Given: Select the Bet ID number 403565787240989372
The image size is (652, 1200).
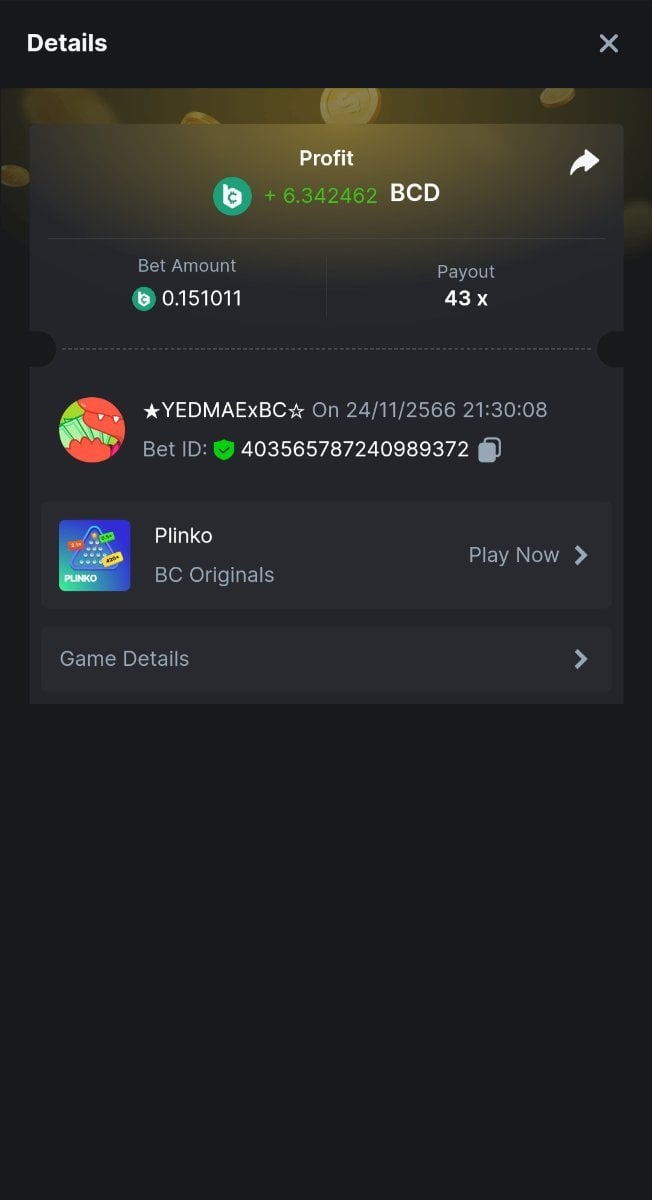Looking at the screenshot, I should (x=355, y=450).
